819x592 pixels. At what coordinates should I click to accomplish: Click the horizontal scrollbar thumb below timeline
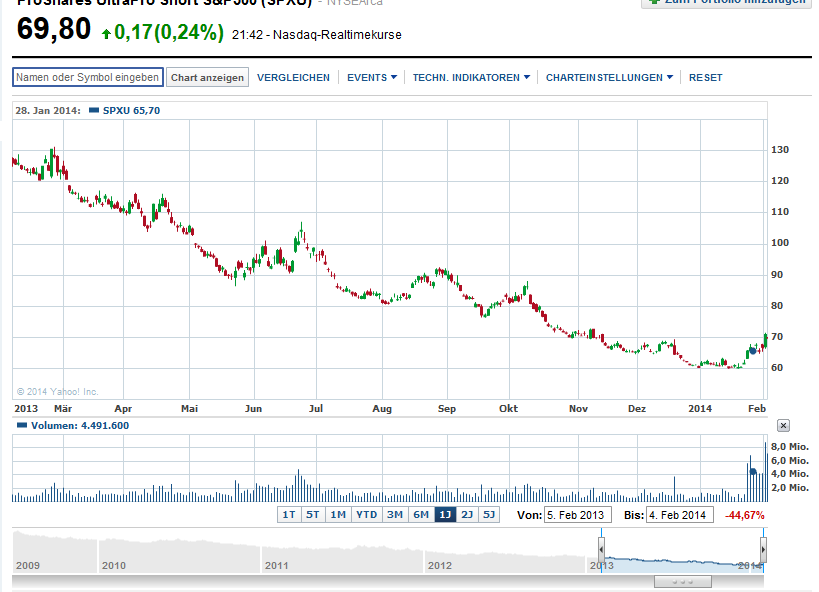click(683, 582)
